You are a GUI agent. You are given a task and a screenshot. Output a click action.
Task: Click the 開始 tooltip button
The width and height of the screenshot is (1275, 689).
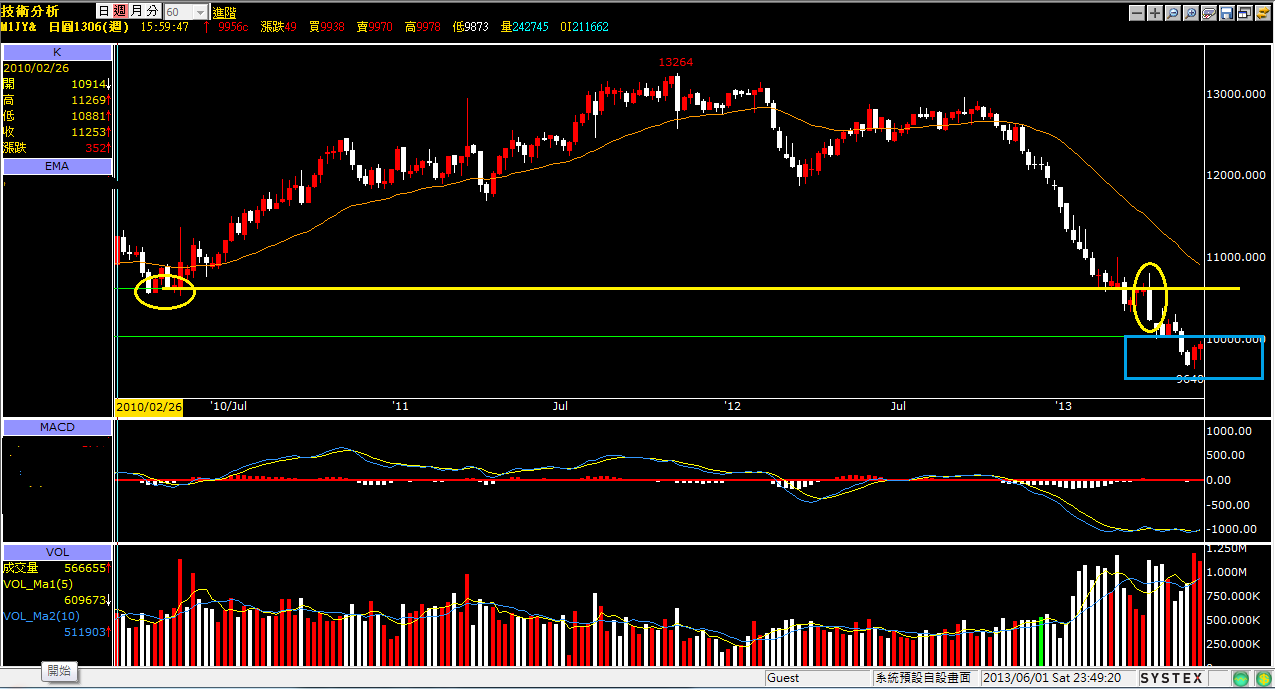[x=59, y=670]
